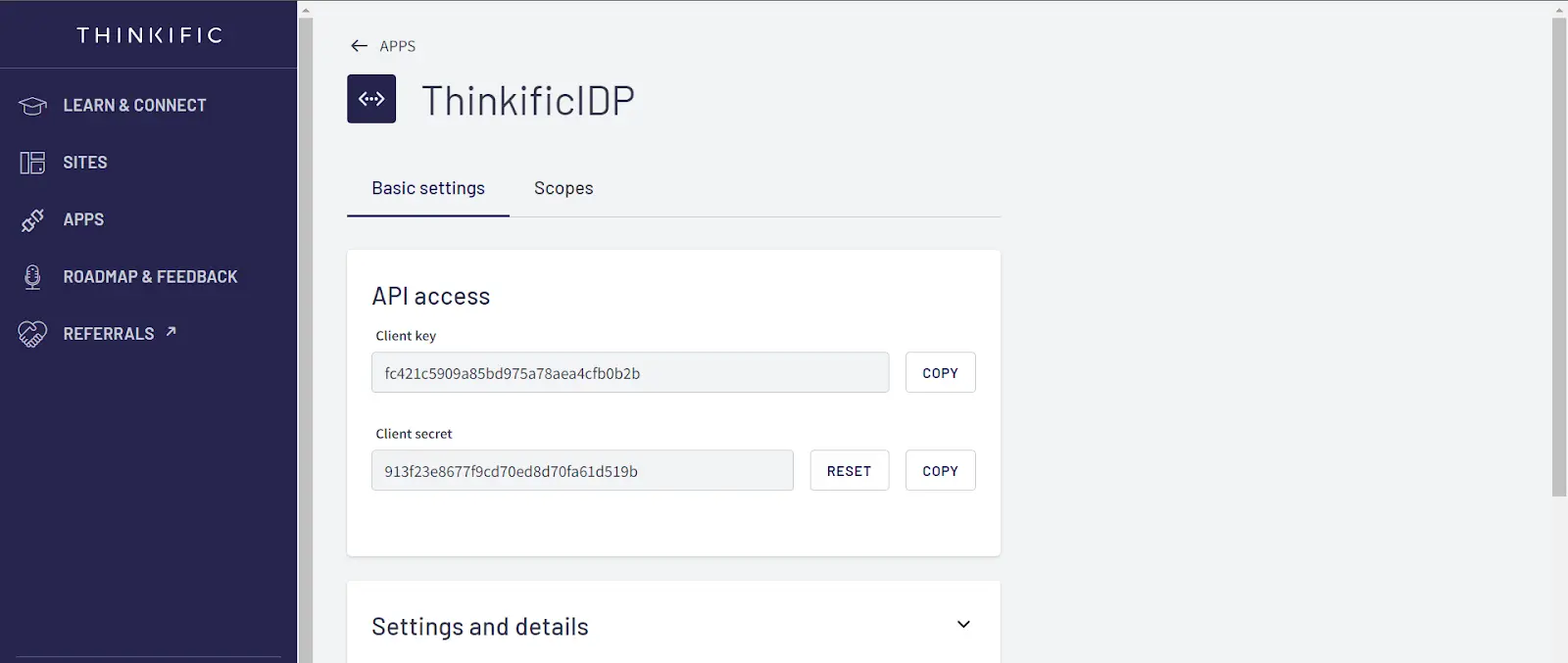The image size is (1568, 663).
Task: Expand the Settings and details chevron
Action: pyautogui.click(x=963, y=625)
